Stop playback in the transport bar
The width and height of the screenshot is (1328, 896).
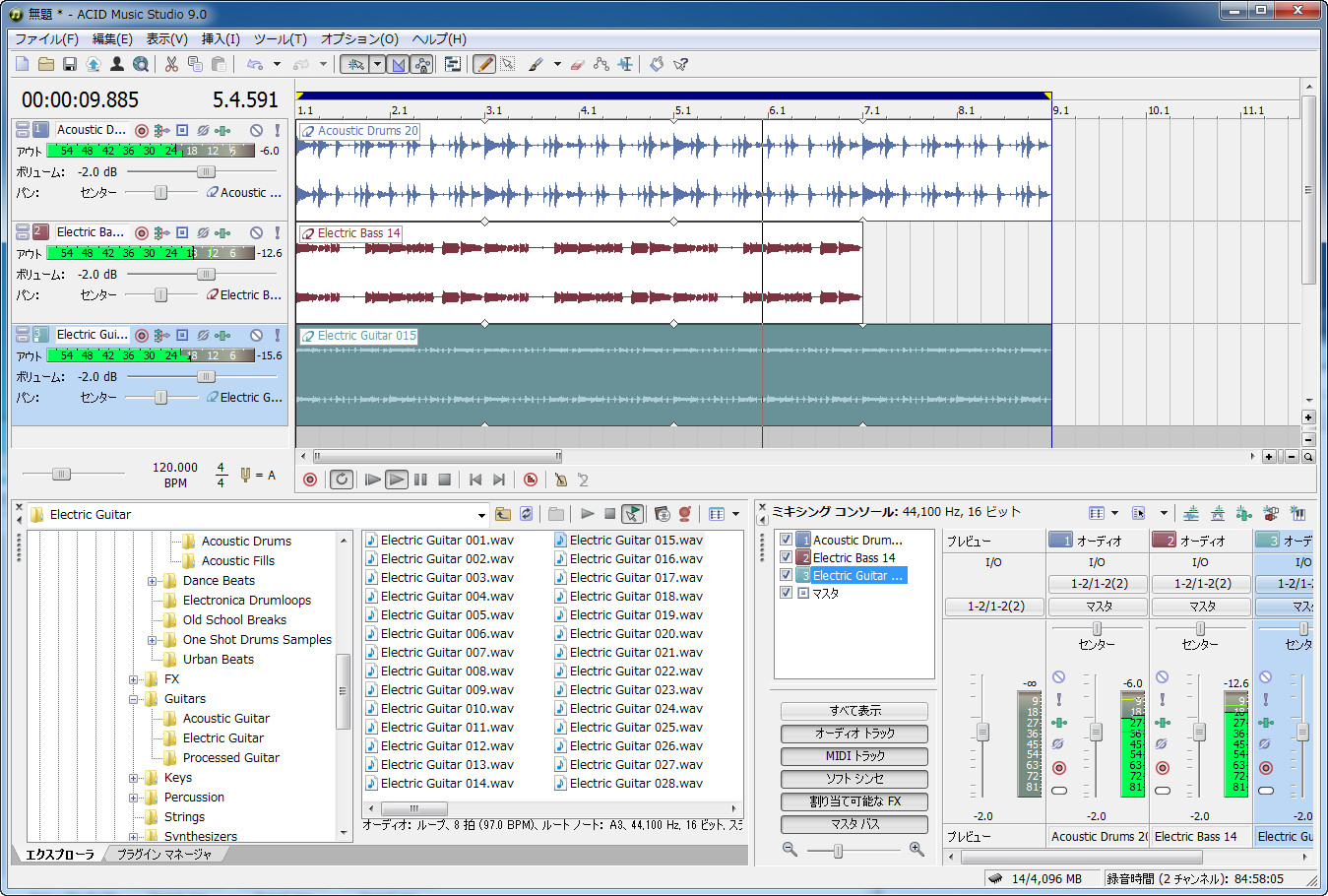click(444, 480)
